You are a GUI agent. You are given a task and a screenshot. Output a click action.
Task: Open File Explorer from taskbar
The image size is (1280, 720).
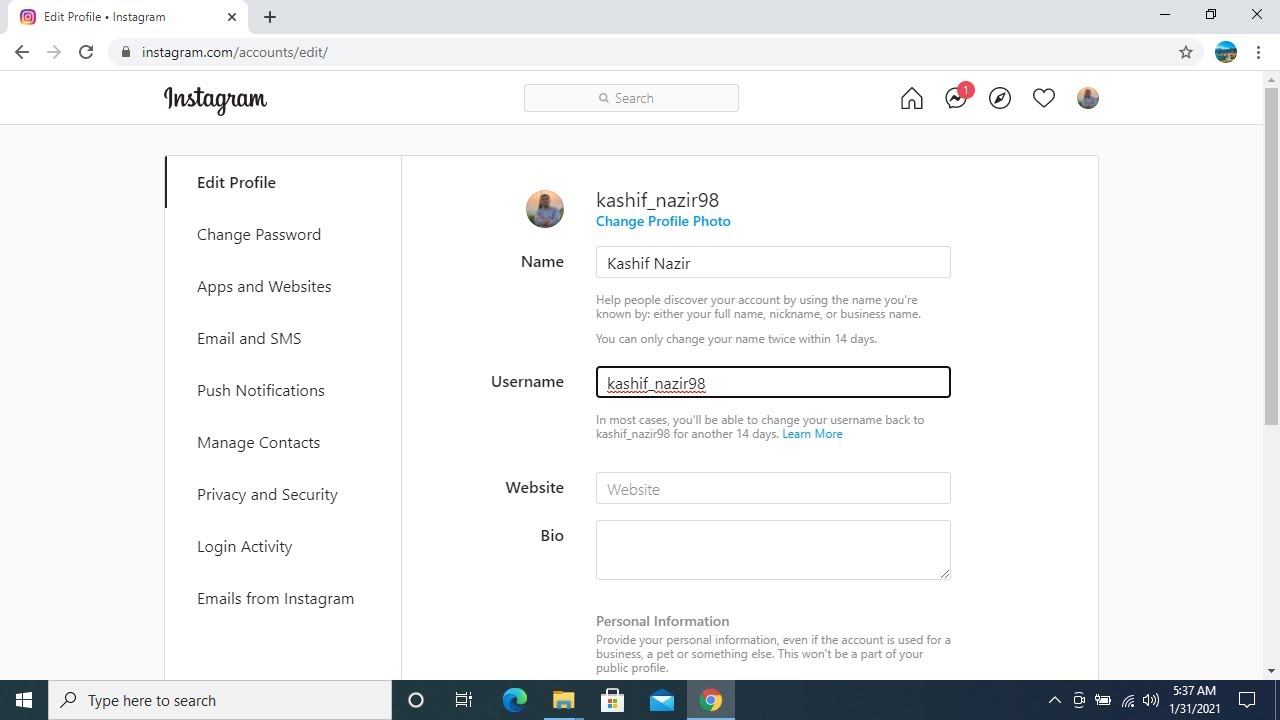pos(563,700)
